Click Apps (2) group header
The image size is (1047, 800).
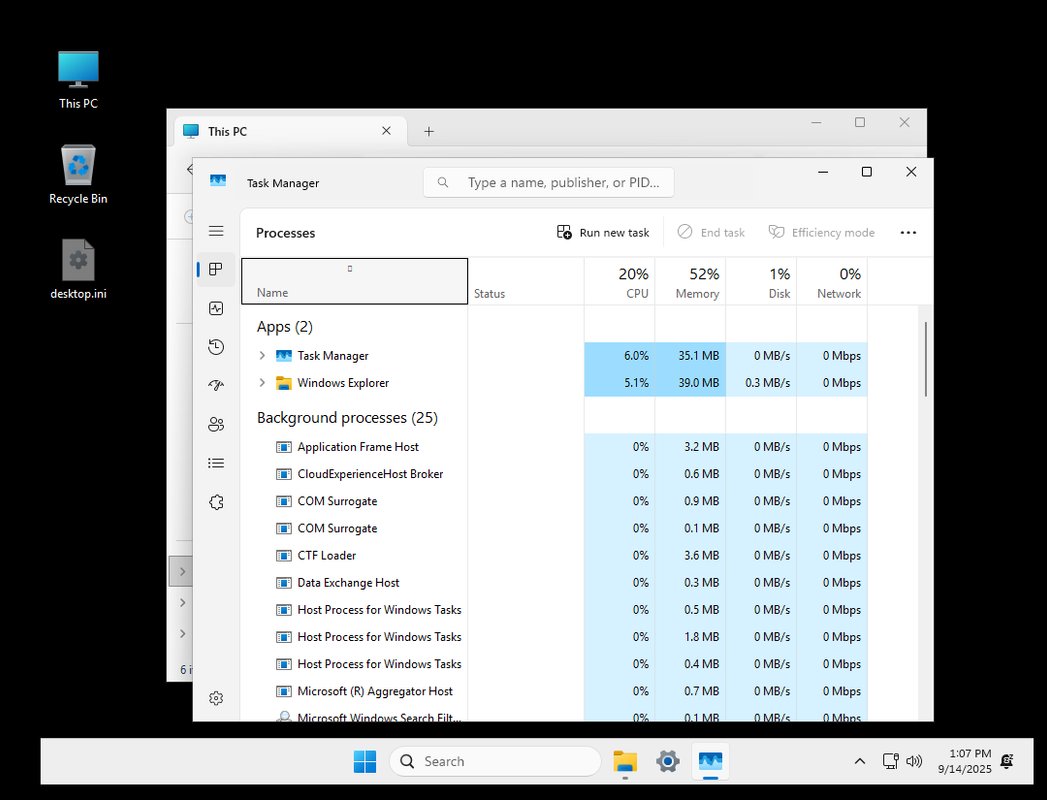(284, 327)
